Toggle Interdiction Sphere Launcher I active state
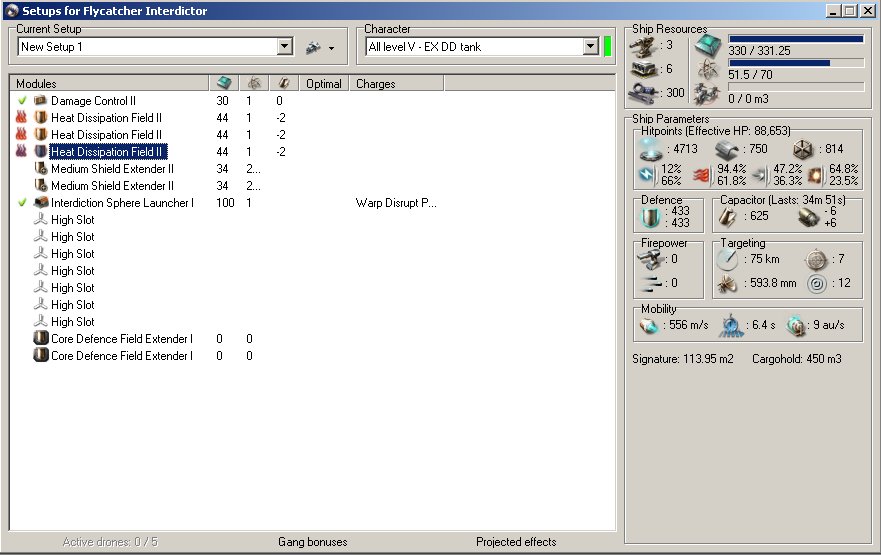 pos(22,202)
